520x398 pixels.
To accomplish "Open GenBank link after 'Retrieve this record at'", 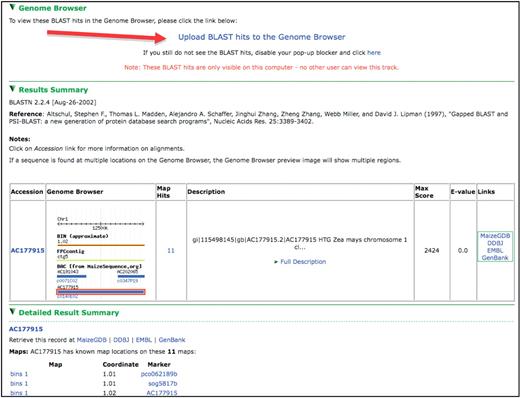I will click(172, 340).
